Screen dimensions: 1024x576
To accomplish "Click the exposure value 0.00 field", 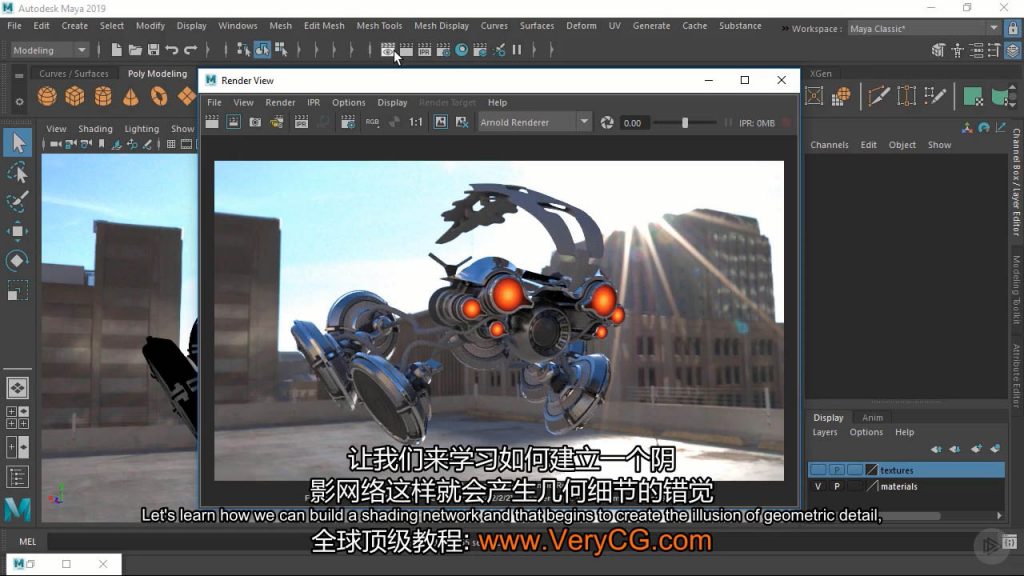I will pos(632,123).
